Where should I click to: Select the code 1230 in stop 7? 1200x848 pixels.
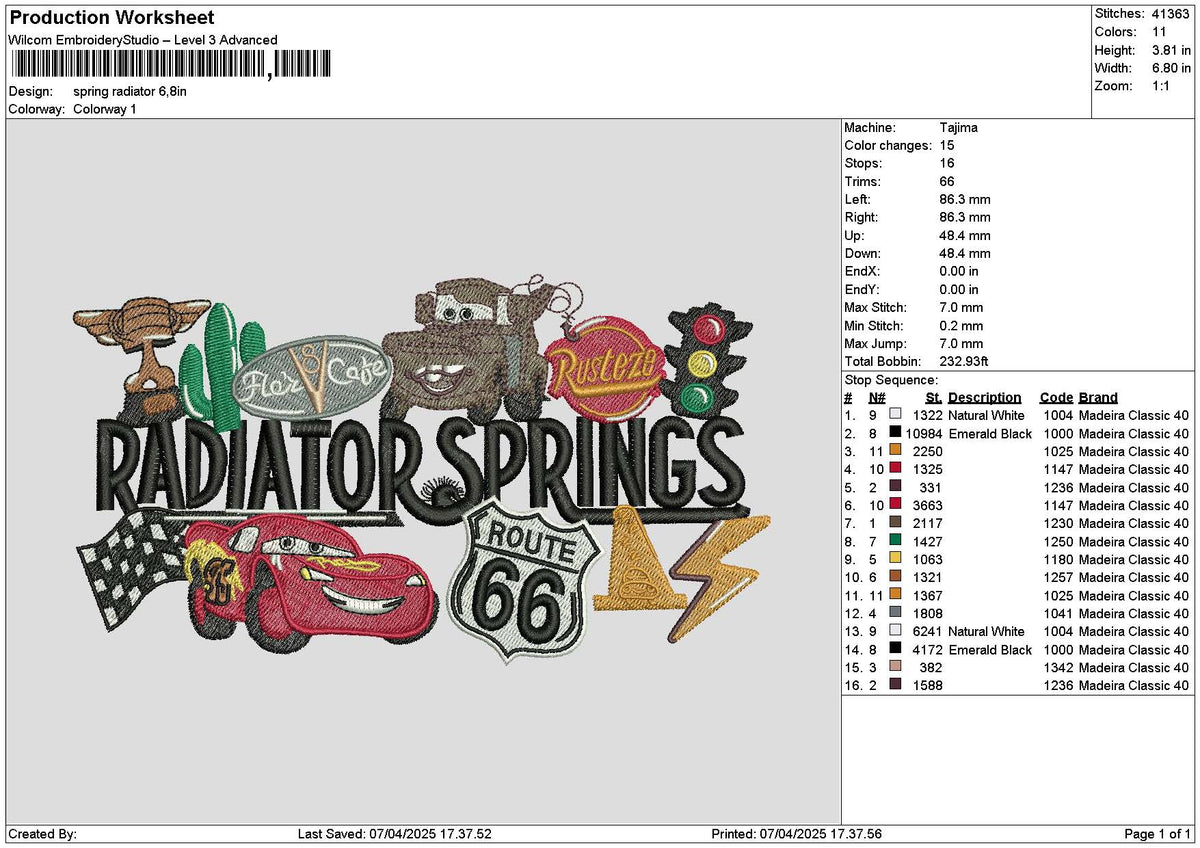pyautogui.click(x=1058, y=523)
